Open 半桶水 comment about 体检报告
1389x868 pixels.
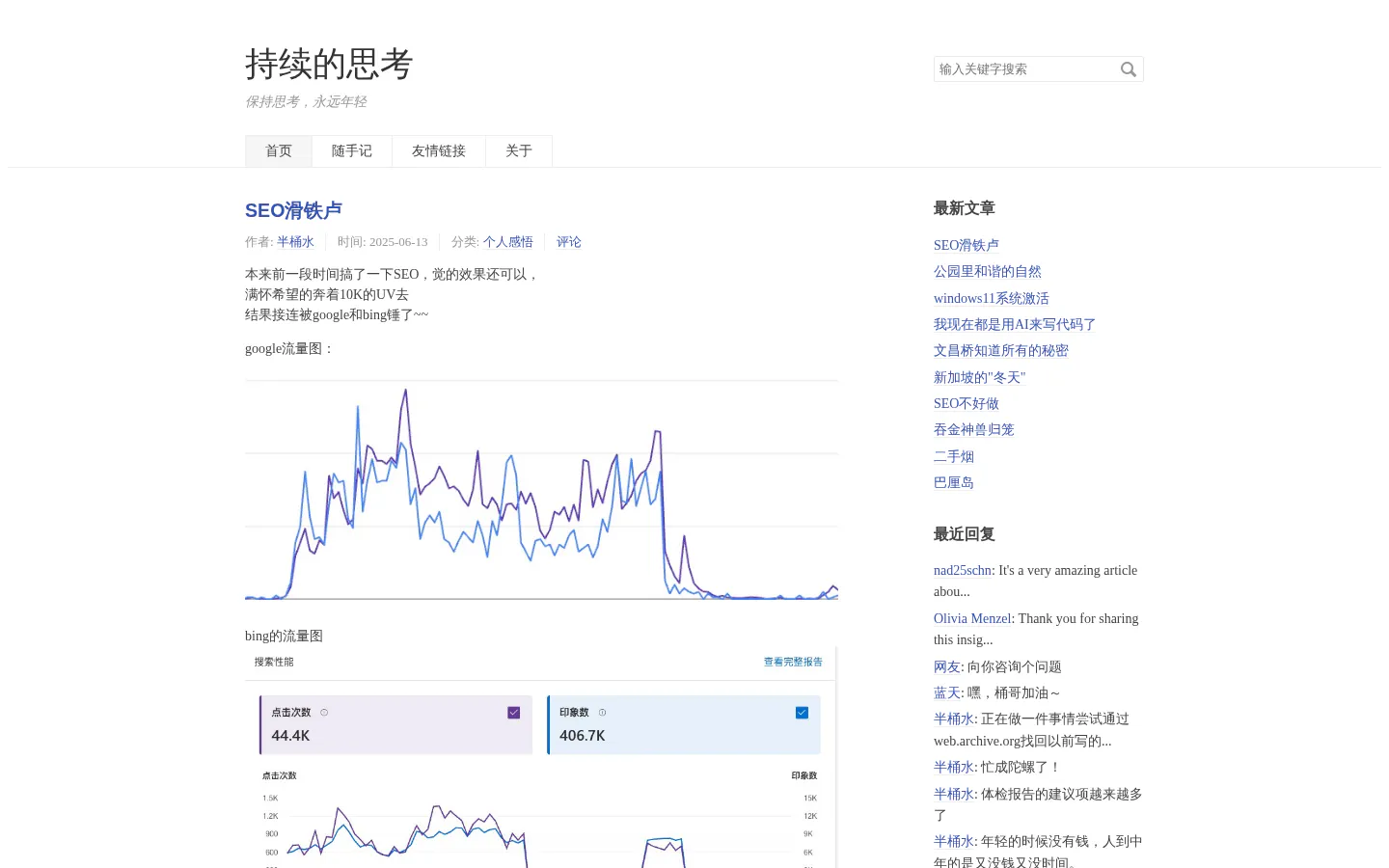(954, 794)
